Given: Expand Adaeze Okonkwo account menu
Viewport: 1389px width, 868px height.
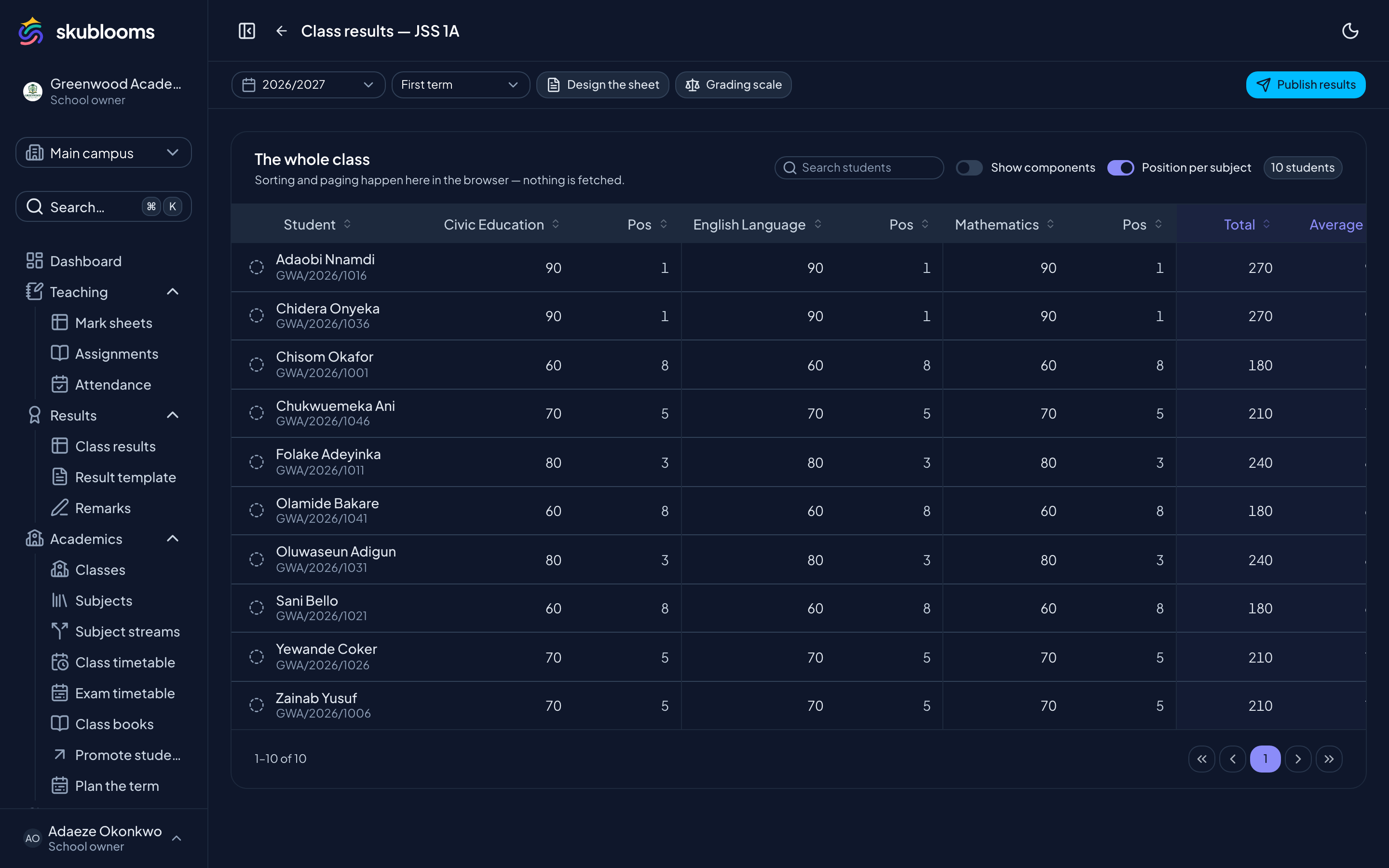Looking at the screenshot, I should pyautogui.click(x=103, y=838).
